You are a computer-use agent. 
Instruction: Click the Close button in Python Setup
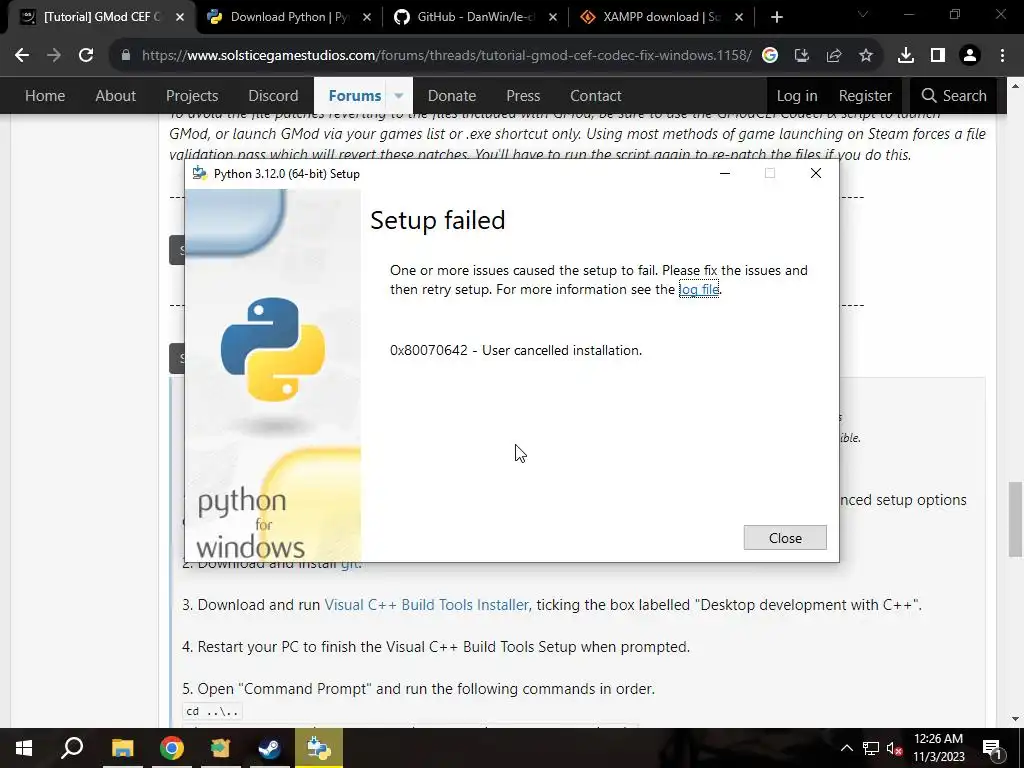click(785, 537)
